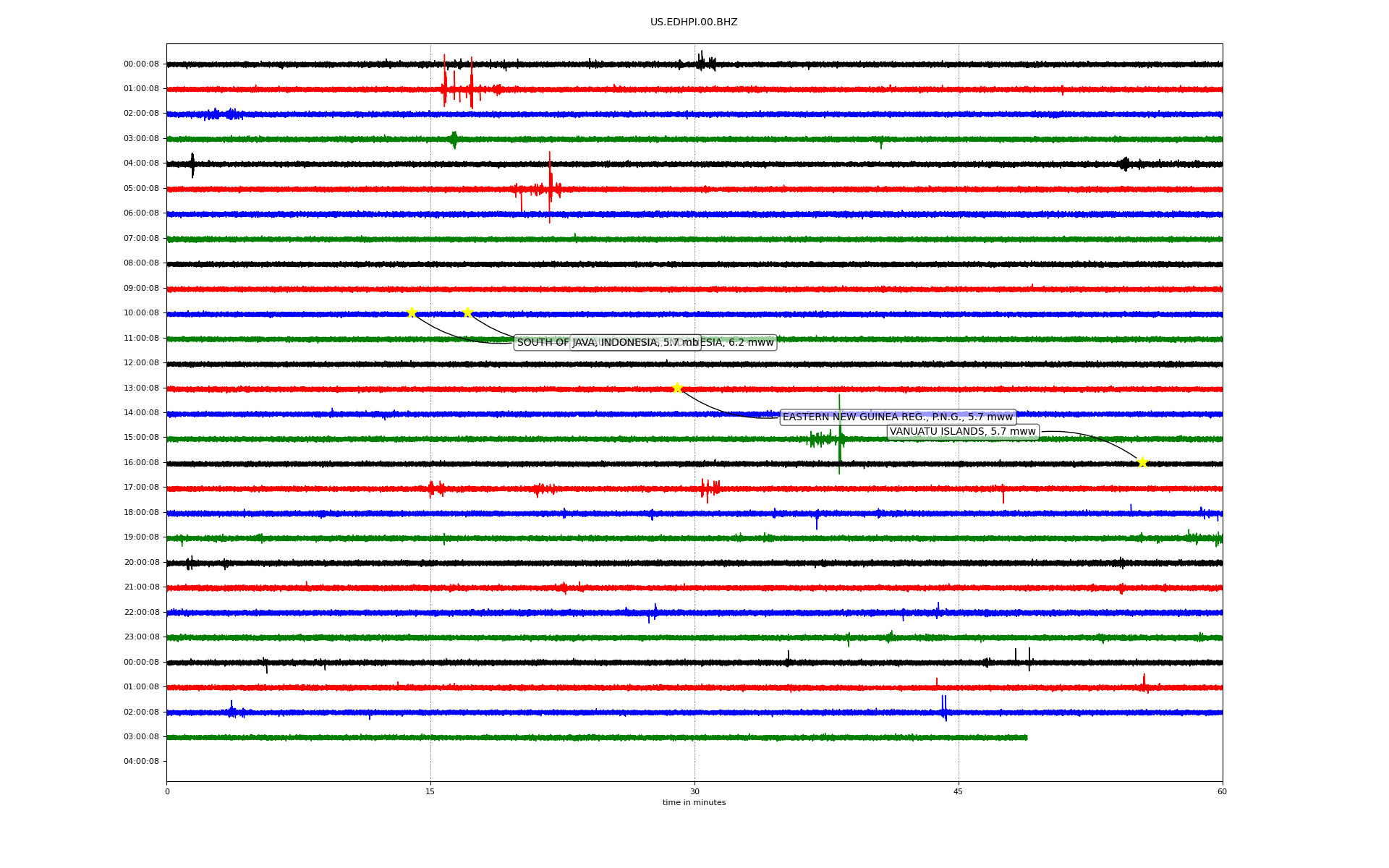Select the 07:00:08 time label

pos(141,239)
